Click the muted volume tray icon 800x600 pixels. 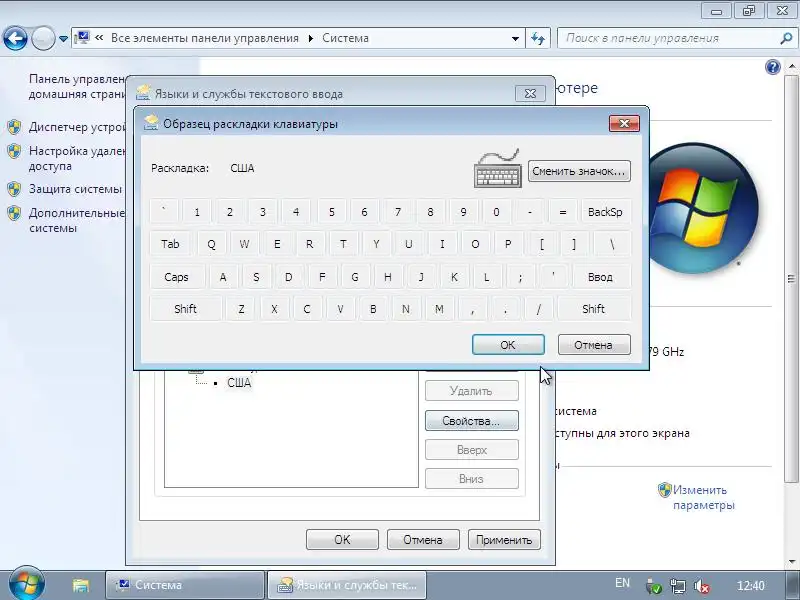coord(702,586)
